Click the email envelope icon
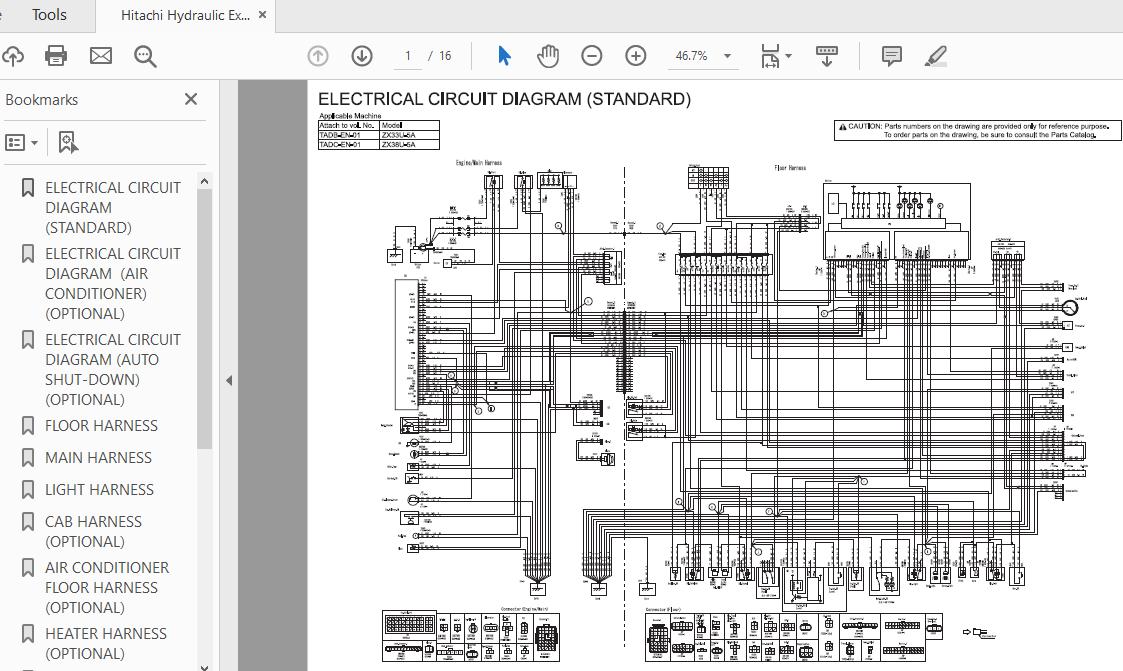 coord(101,56)
